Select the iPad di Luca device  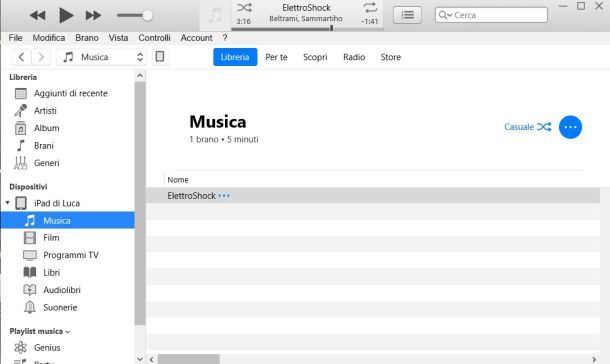click(56, 203)
